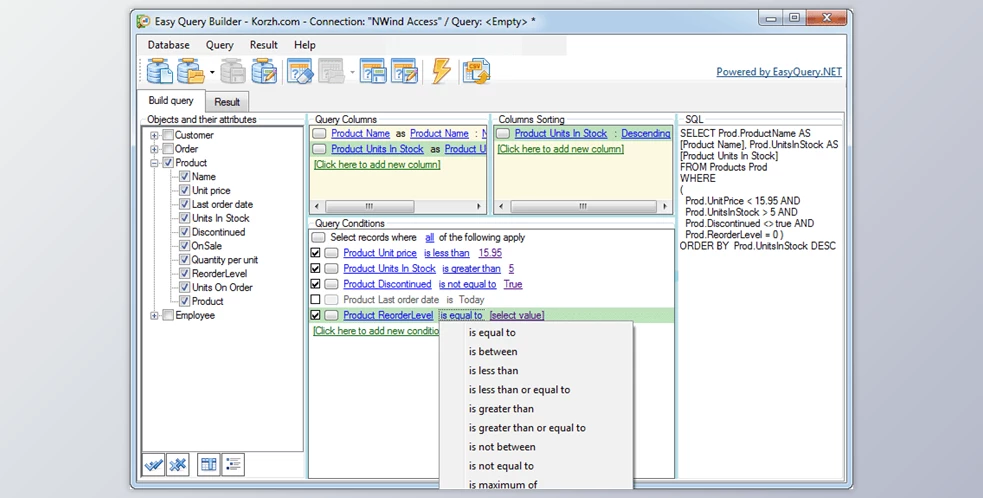Uncheck the Units In Stock condition checkbox

(315, 269)
